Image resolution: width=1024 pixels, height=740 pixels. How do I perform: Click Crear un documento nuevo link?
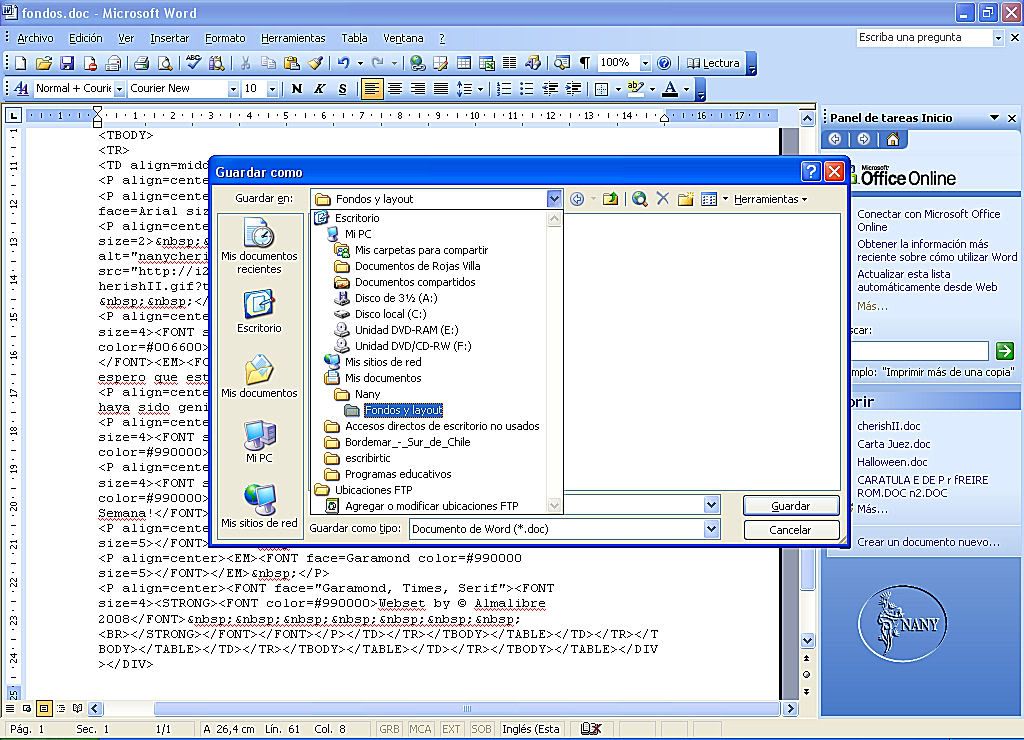click(928, 542)
